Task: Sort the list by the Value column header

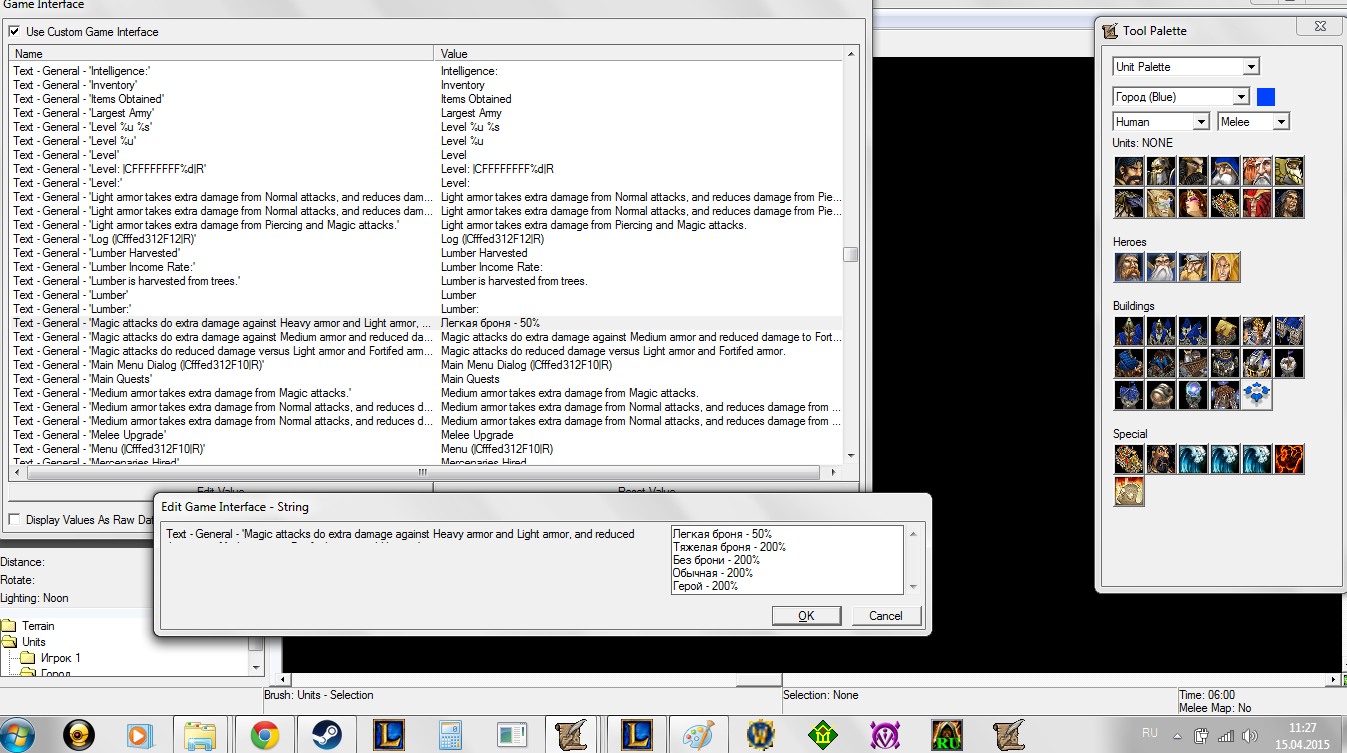Action: point(640,54)
